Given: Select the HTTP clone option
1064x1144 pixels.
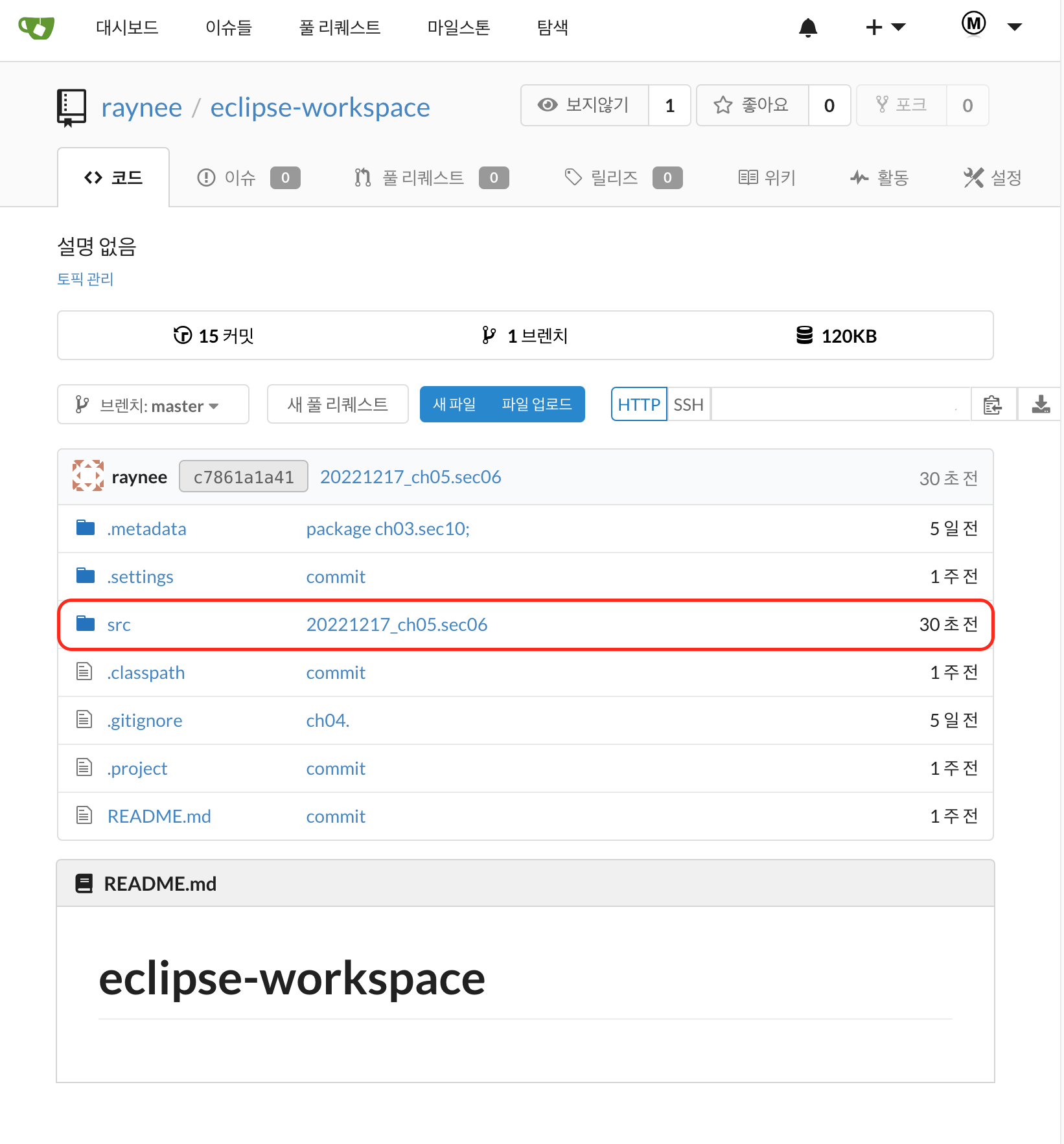Looking at the screenshot, I should [638, 404].
